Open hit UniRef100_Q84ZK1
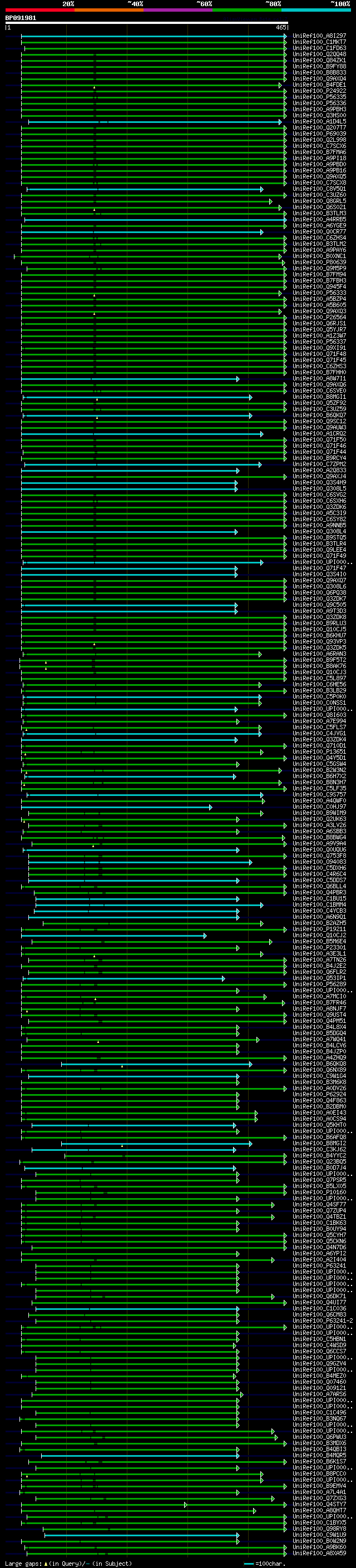This screenshot has height=1568, width=356. click(x=319, y=61)
